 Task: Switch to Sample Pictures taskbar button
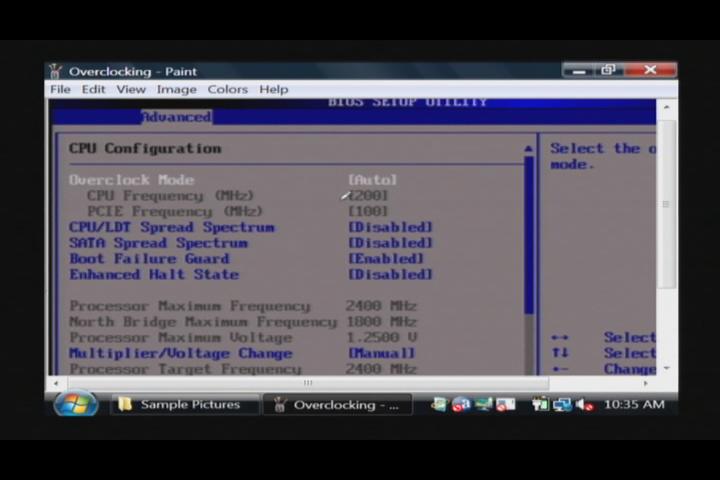(185, 405)
